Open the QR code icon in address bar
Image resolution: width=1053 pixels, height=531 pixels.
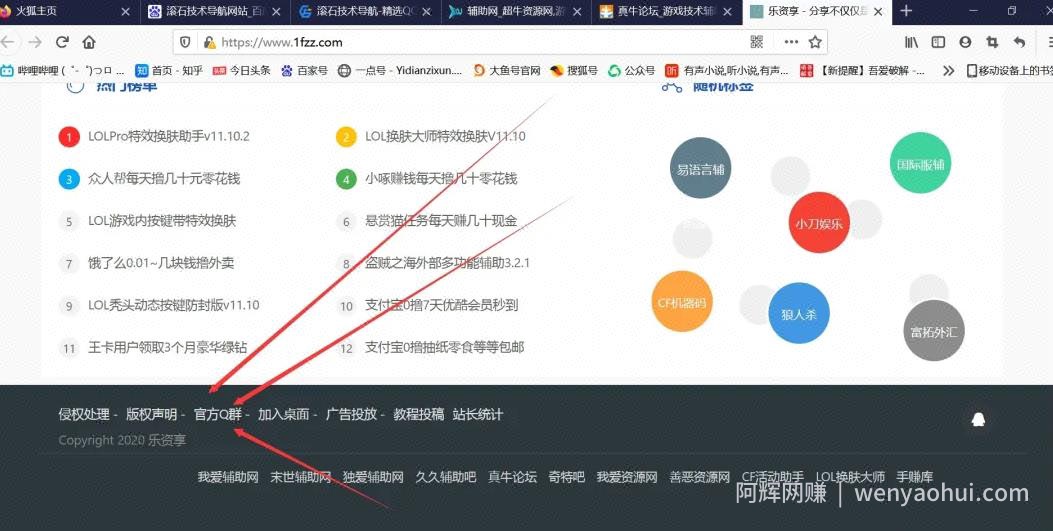click(757, 42)
